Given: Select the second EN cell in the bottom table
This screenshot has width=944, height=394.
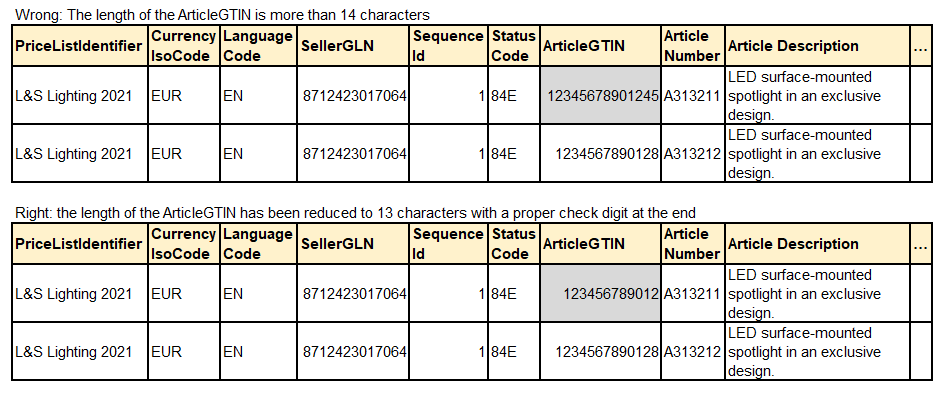Looking at the screenshot, I should 258,351.
